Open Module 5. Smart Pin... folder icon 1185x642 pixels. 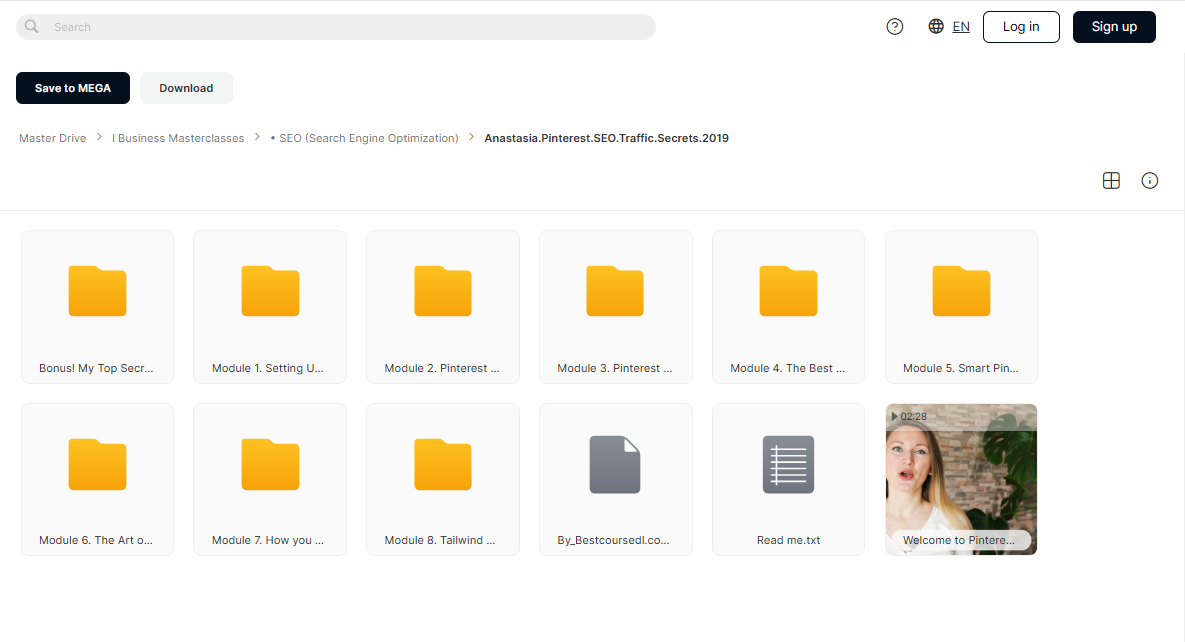(x=961, y=290)
